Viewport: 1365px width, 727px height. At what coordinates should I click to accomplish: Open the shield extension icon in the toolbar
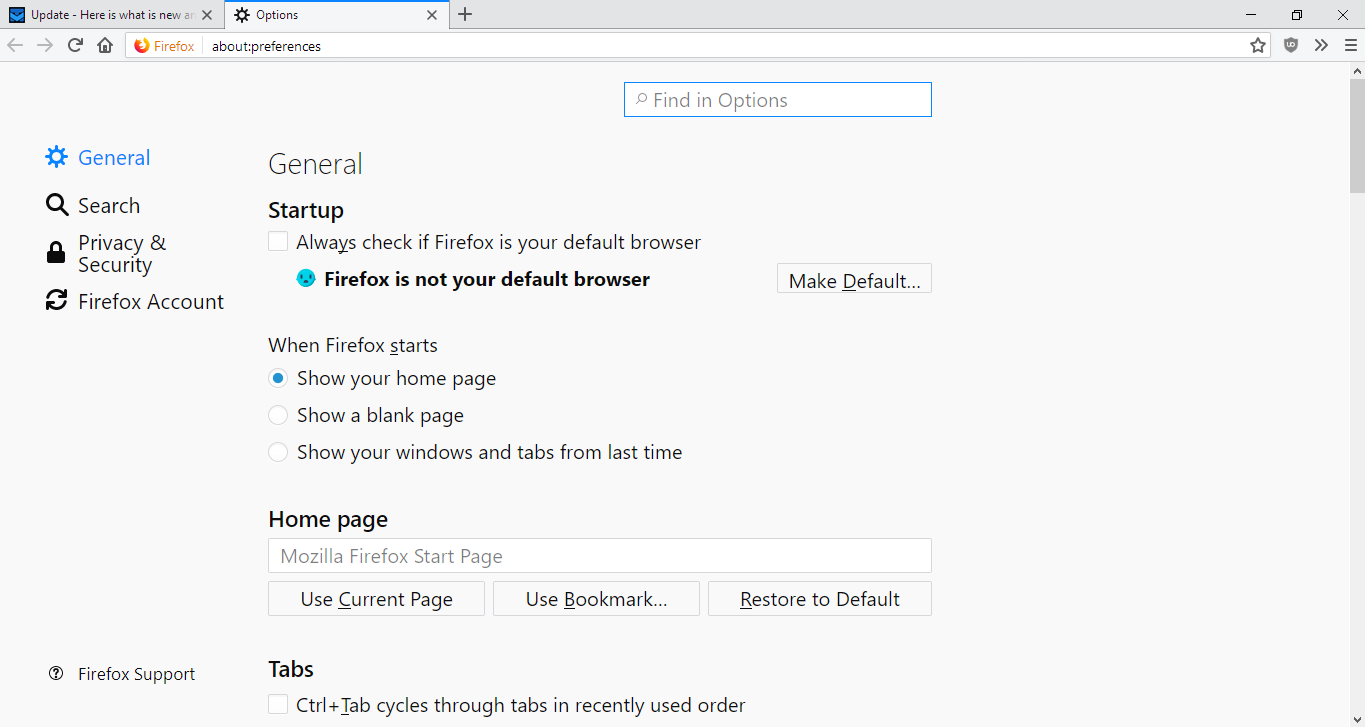(x=1291, y=45)
